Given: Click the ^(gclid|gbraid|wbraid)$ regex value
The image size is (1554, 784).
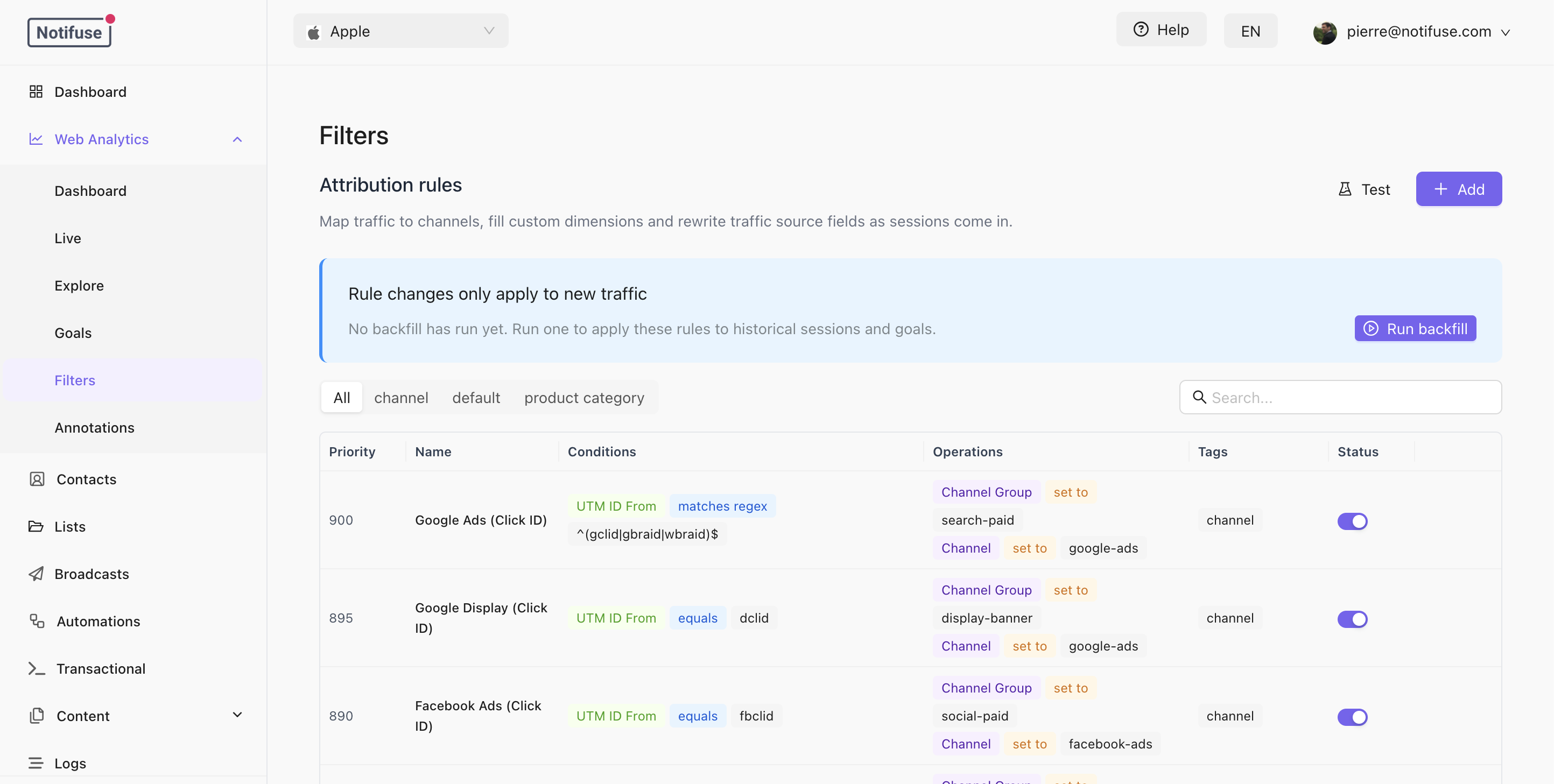Looking at the screenshot, I should (646, 534).
